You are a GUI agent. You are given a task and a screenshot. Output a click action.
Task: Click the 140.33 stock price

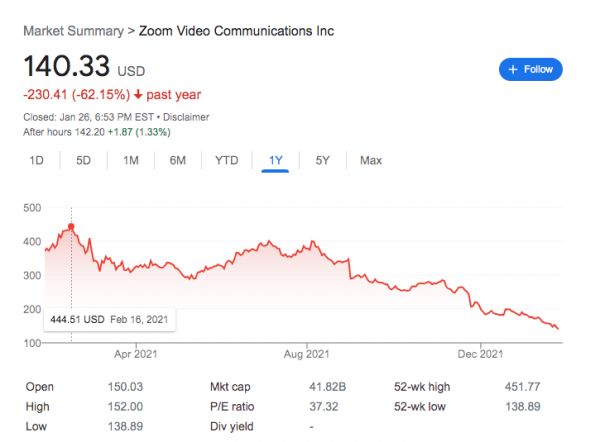point(66,68)
